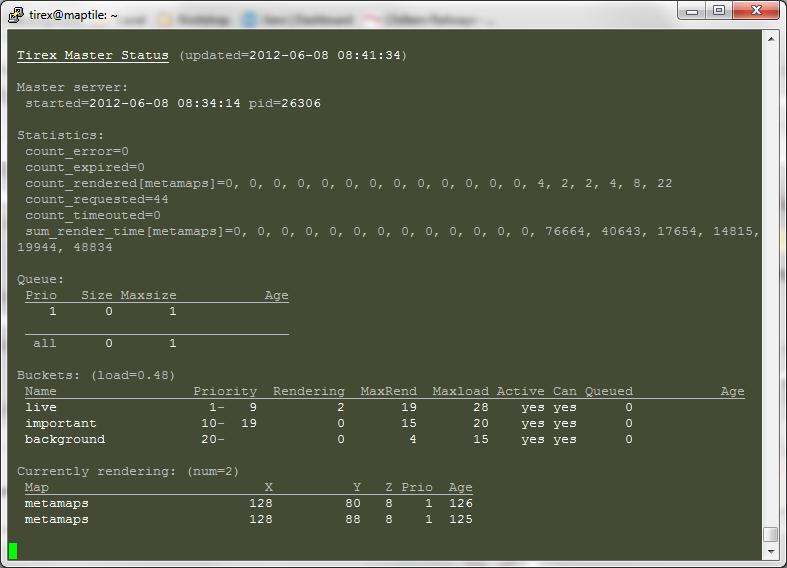The width and height of the screenshot is (787, 568).
Task: Click the 'live' bucket name
Action: [41, 407]
